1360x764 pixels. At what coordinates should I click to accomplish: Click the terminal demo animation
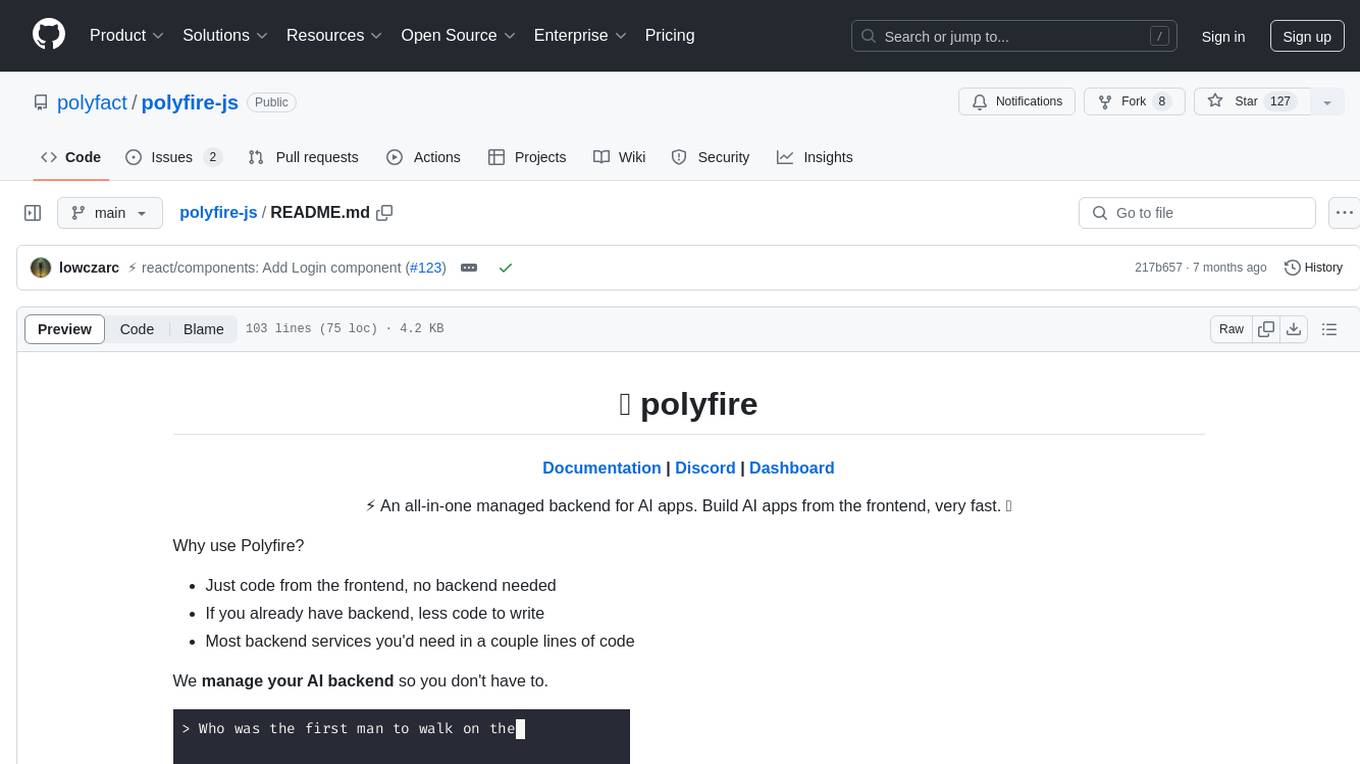[401, 736]
